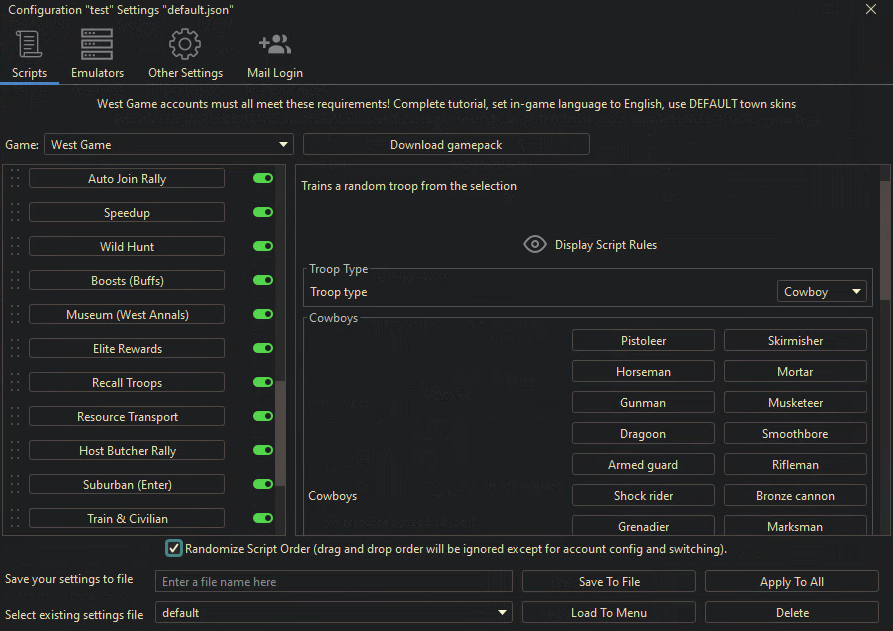Toggle off Auto Join Rally script
Screen dimensions: 893x631
coord(263,178)
